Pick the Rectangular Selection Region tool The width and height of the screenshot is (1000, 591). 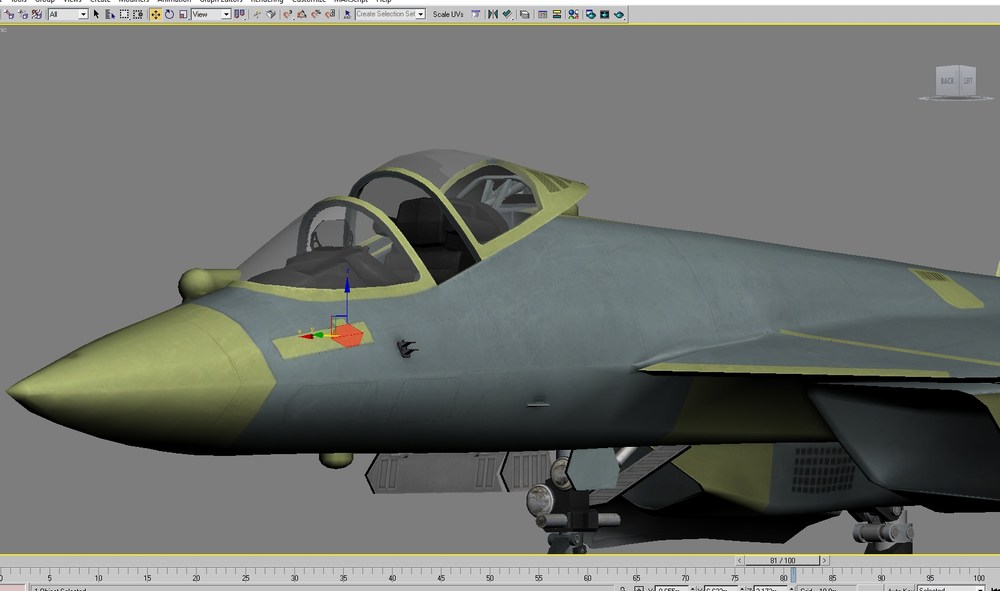pyautogui.click(x=124, y=14)
